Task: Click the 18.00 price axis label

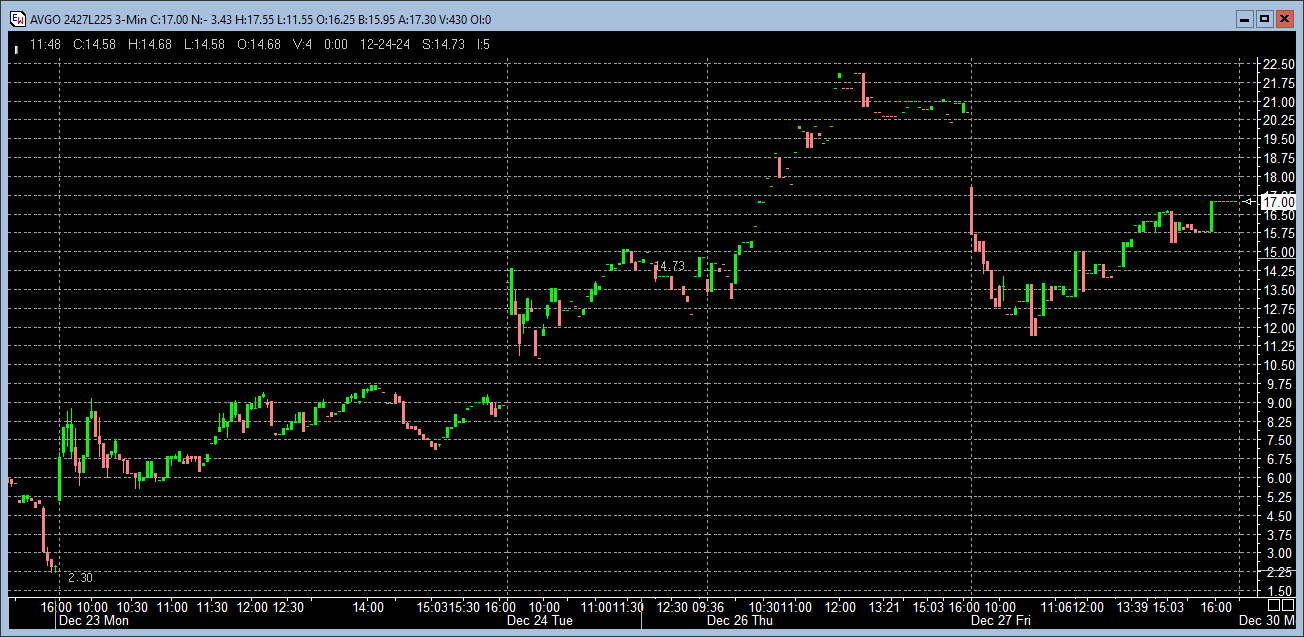Action: coord(1278,177)
